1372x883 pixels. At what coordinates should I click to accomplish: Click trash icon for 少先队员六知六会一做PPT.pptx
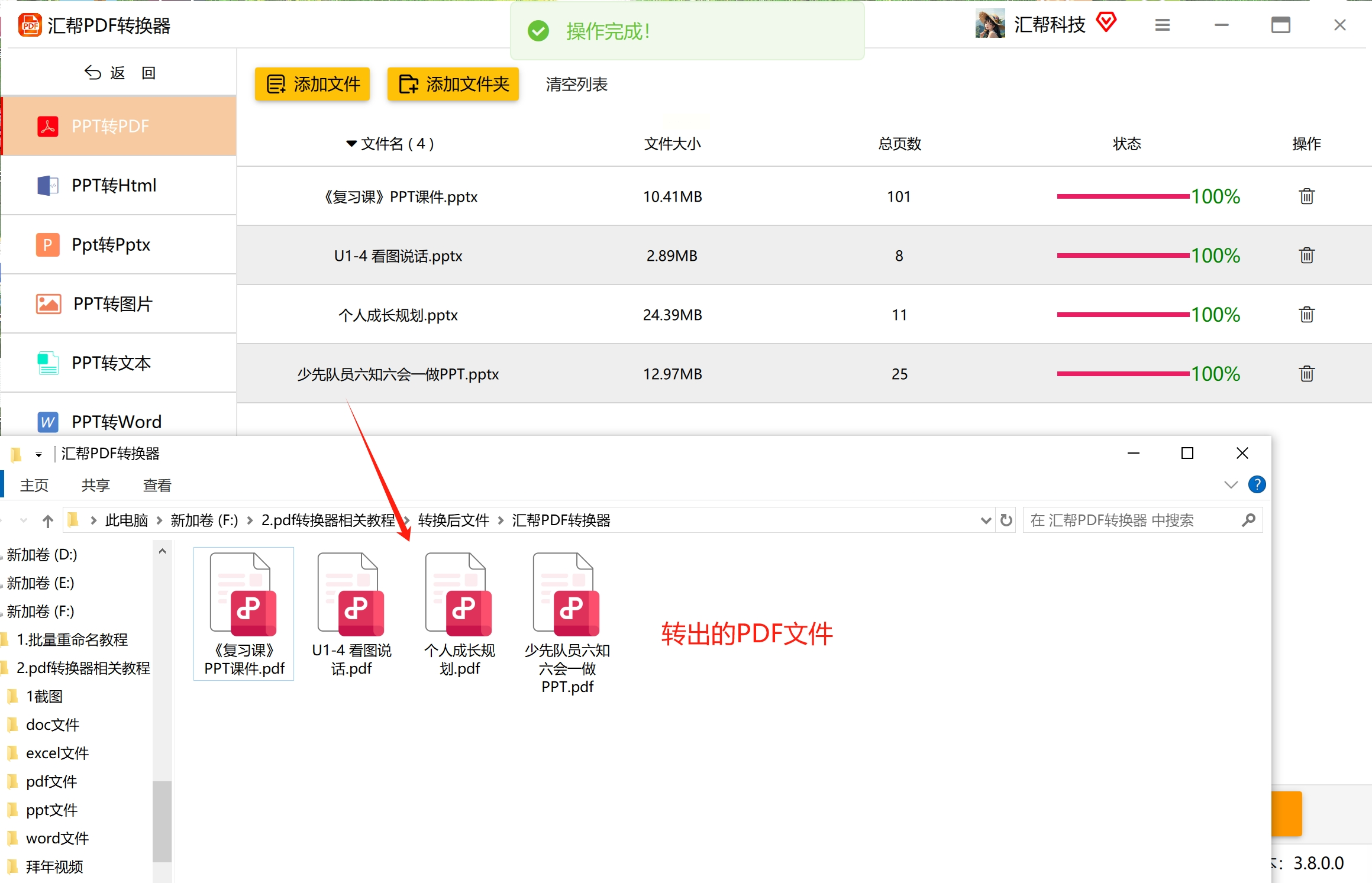(1306, 374)
